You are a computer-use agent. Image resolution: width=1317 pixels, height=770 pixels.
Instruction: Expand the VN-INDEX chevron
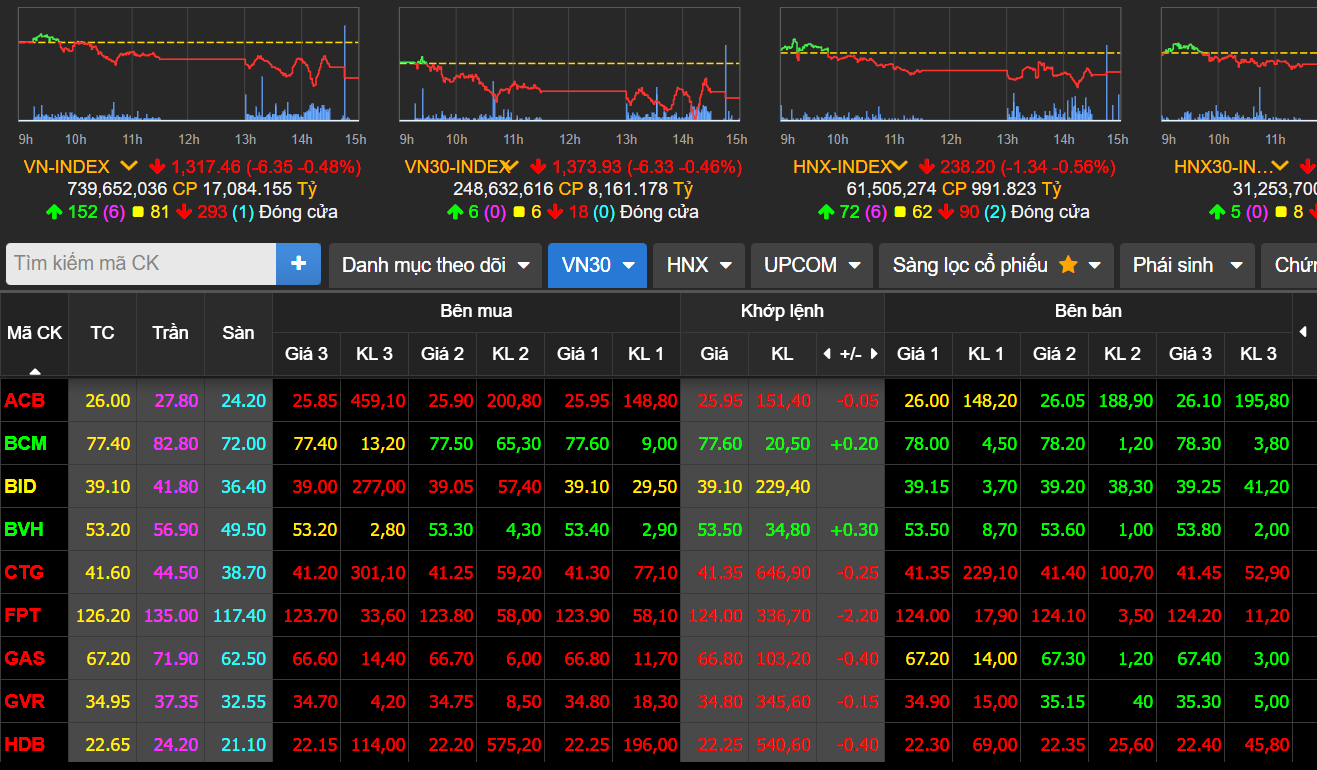pos(128,167)
